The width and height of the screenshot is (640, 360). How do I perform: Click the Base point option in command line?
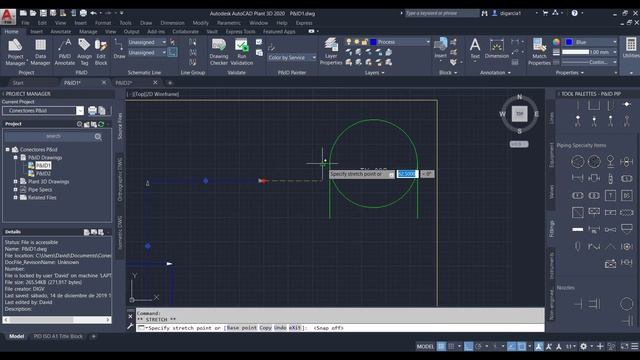242,328
